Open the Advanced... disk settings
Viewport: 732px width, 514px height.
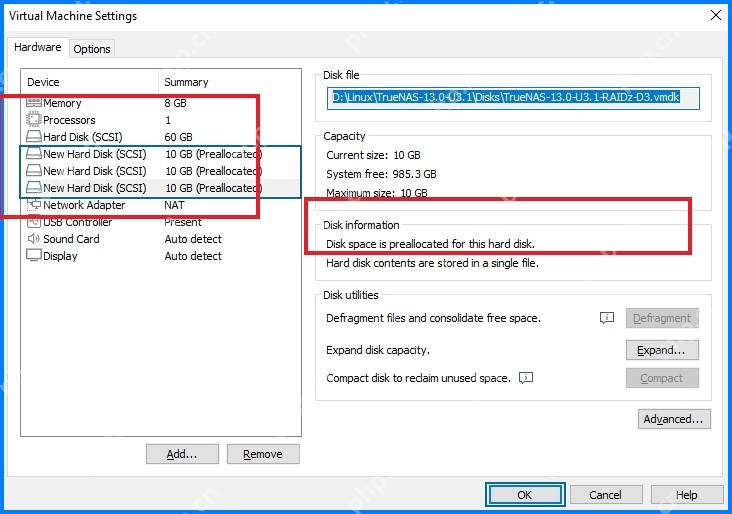coord(674,419)
